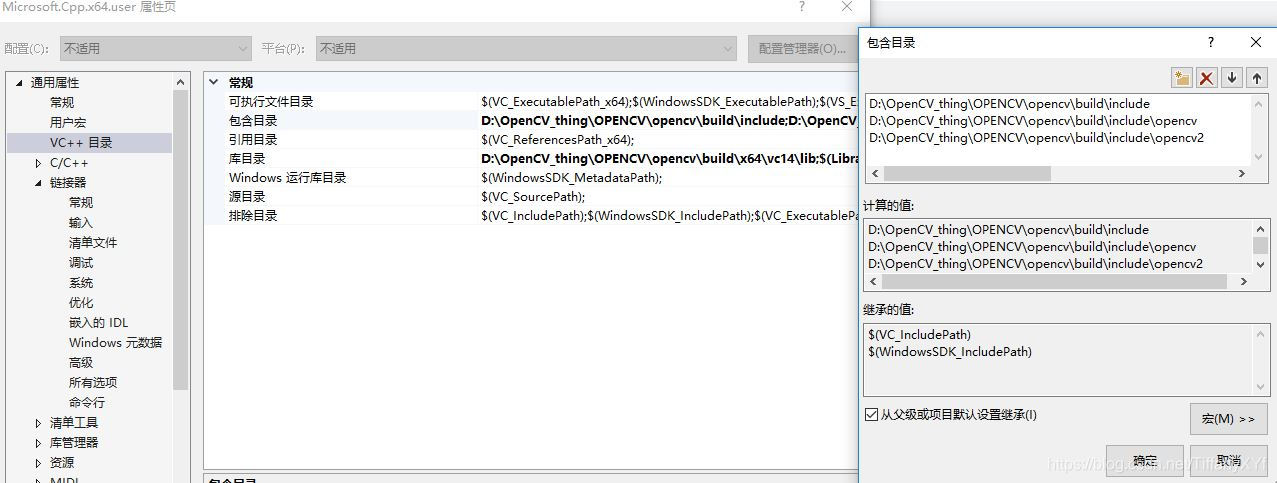Collapse the 通用属性 tree node
Image resolution: width=1277 pixels, height=483 pixels.
coord(18,83)
